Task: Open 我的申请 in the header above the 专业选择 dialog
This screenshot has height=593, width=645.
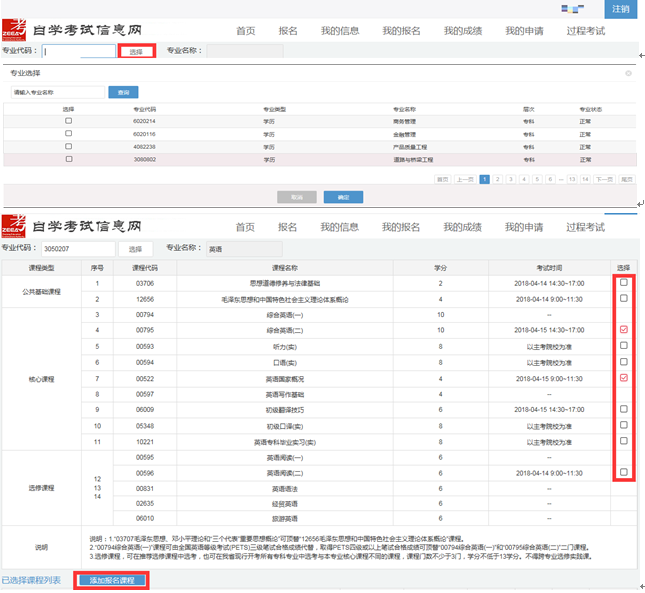Action: 524,31
